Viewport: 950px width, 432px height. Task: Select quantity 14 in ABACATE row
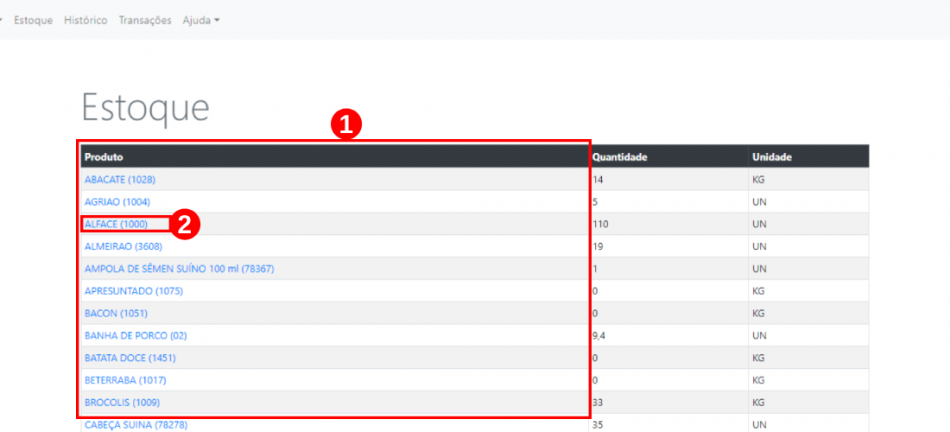click(598, 179)
